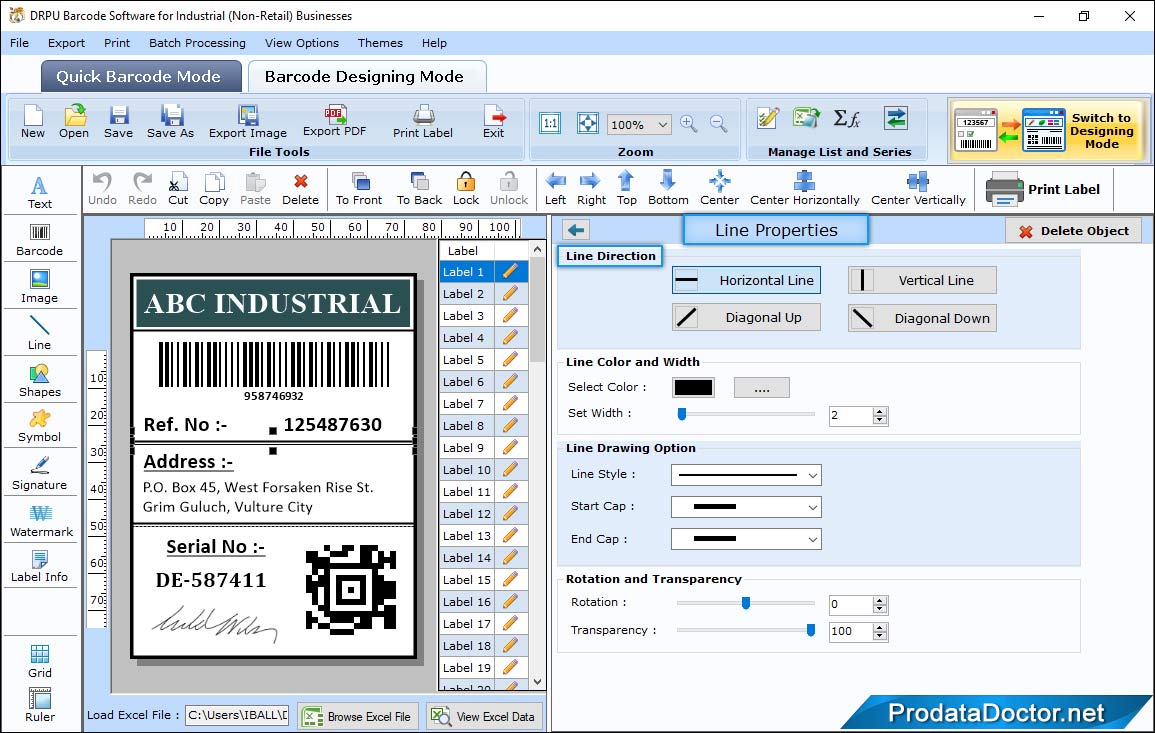Add a Signature object
The height and width of the screenshot is (733, 1155).
(40, 474)
